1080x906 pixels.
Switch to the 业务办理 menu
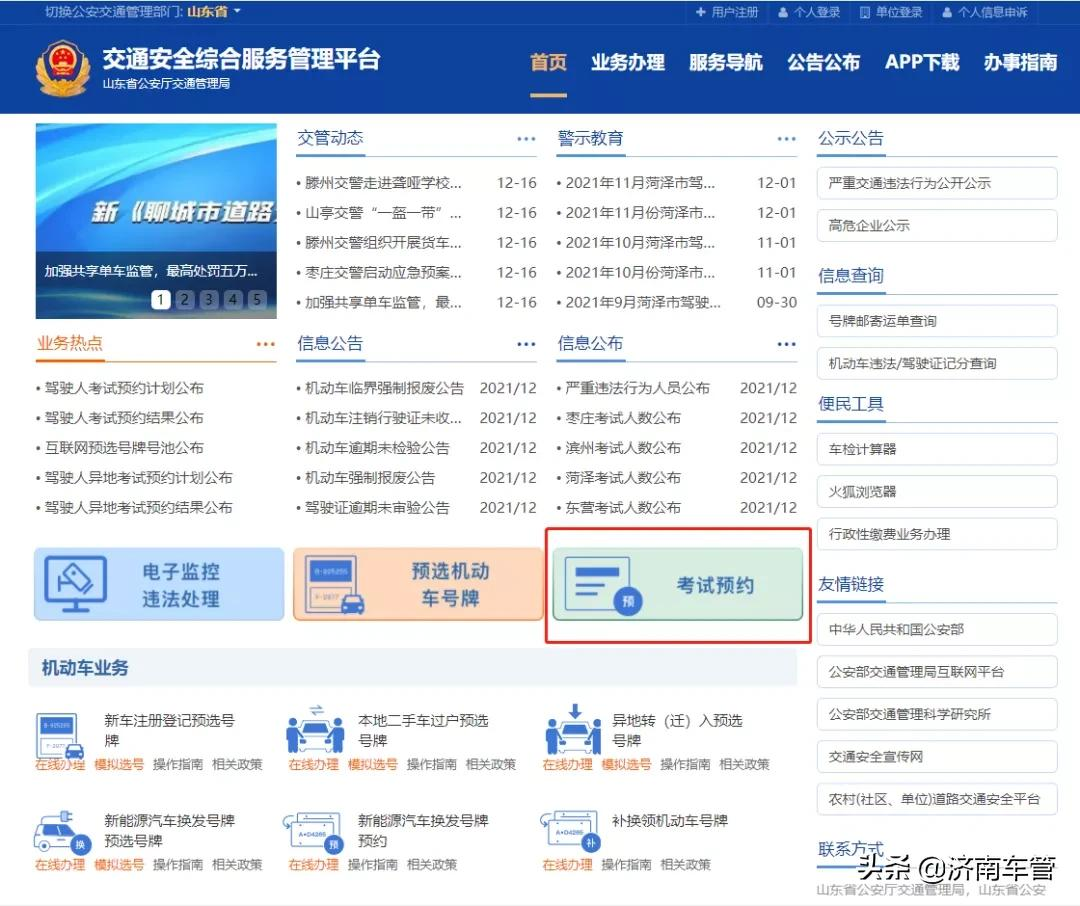coord(627,63)
